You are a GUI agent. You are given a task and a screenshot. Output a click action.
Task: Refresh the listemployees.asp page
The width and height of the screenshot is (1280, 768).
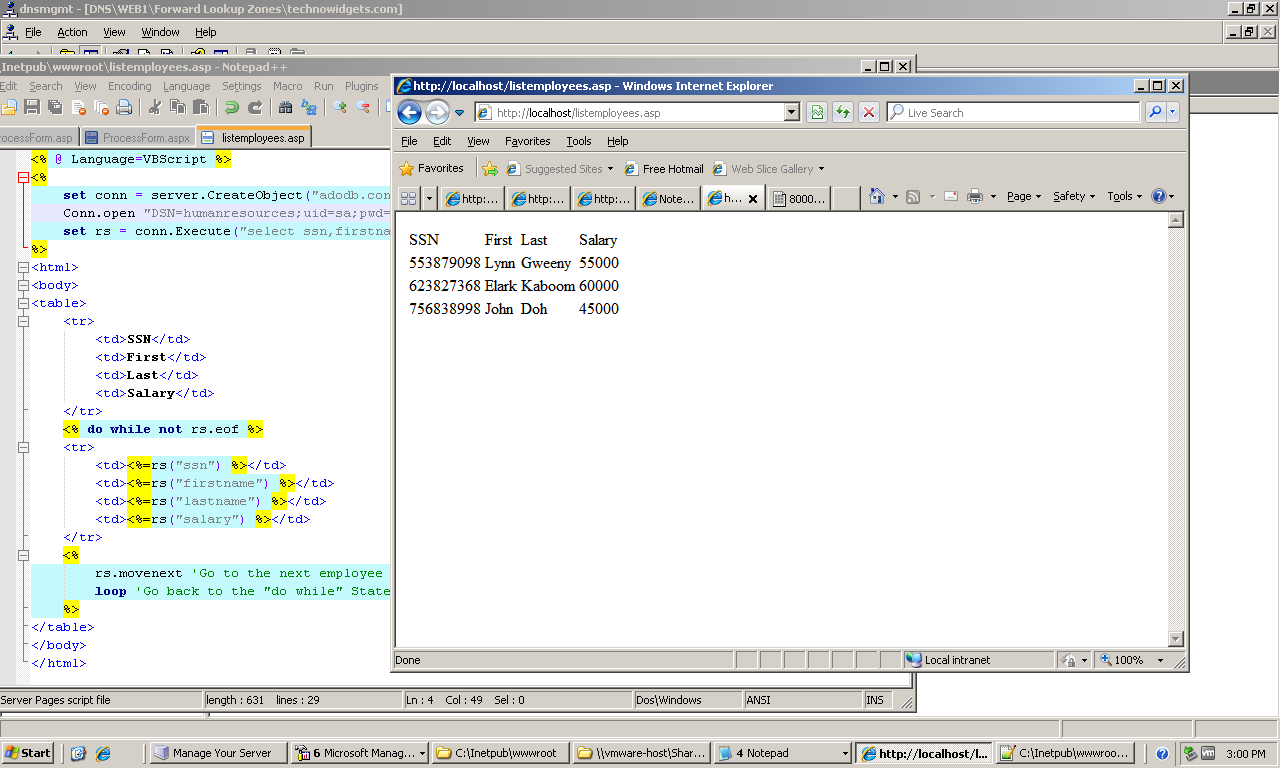[843, 113]
